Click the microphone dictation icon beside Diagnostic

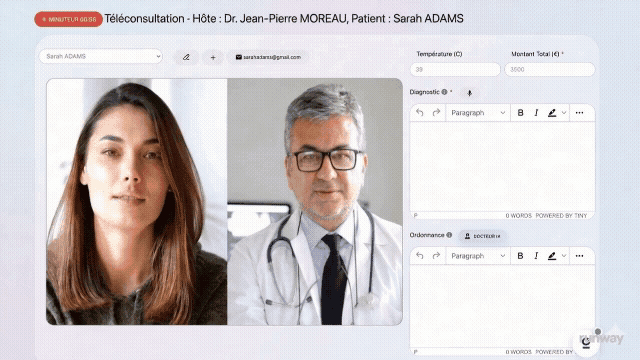469,93
